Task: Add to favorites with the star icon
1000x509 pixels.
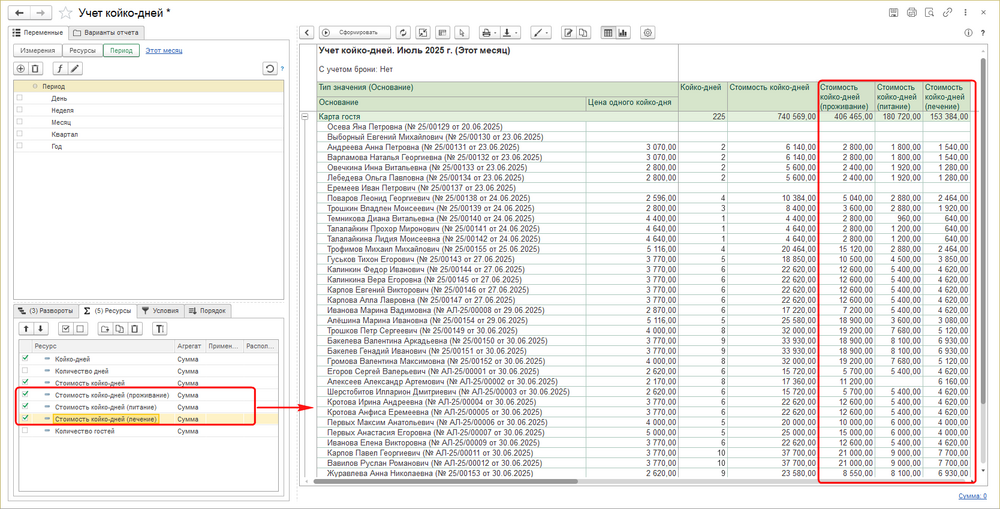Action: (66, 13)
